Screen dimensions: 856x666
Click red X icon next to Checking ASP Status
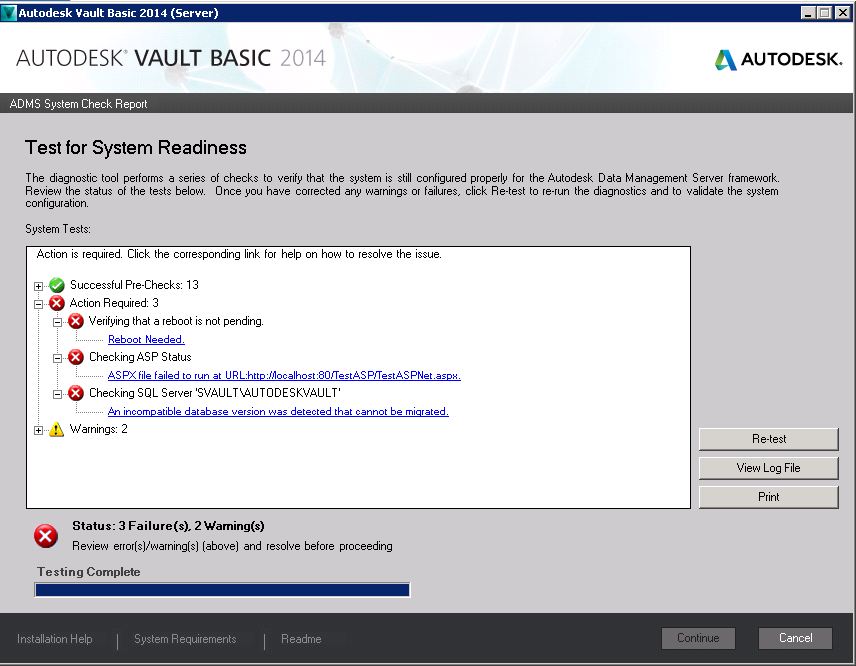click(x=76, y=357)
